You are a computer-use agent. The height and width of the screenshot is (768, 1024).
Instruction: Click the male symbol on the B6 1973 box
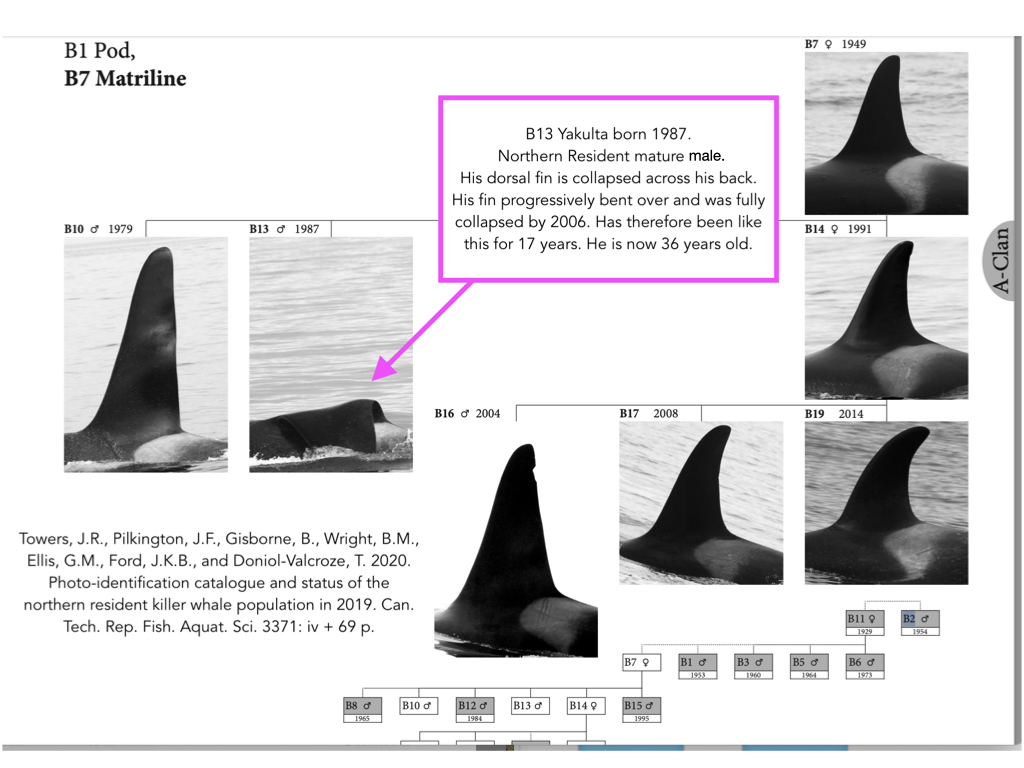pyautogui.click(x=871, y=661)
